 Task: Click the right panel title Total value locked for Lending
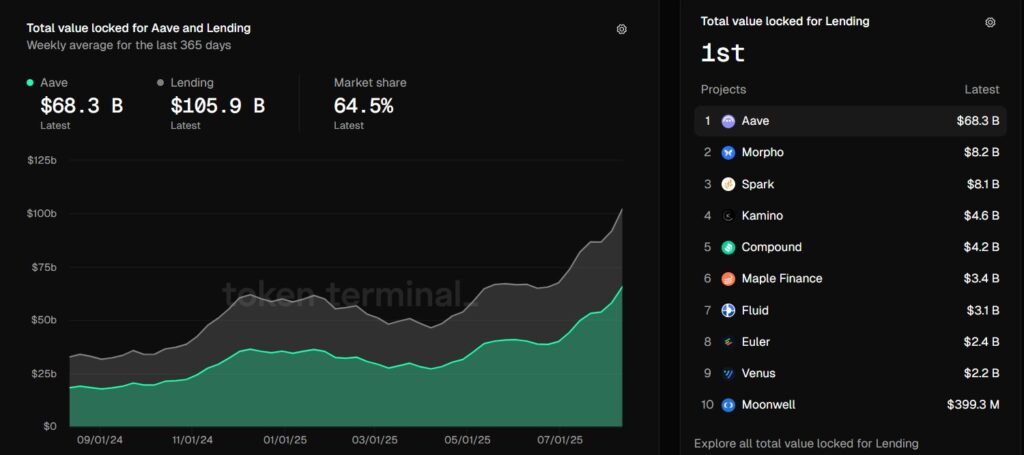(x=785, y=21)
